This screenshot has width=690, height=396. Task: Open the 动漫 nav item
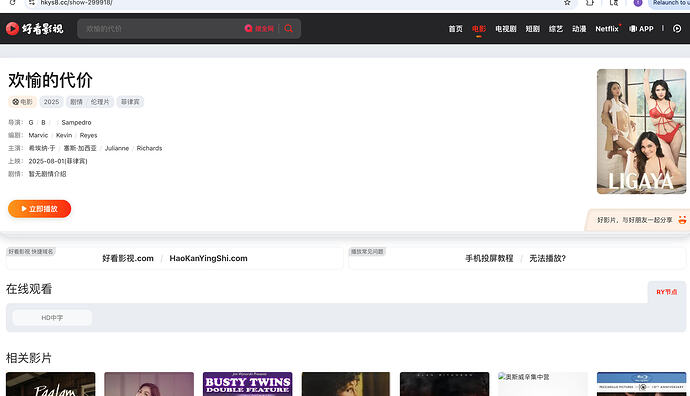[x=579, y=29]
